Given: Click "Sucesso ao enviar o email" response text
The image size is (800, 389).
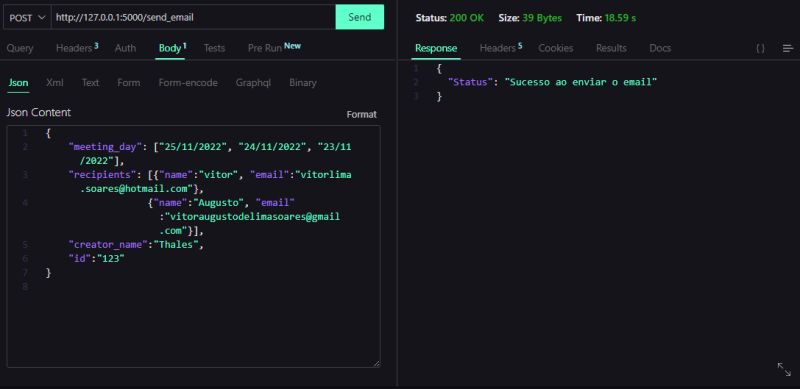Looking at the screenshot, I should 581,82.
